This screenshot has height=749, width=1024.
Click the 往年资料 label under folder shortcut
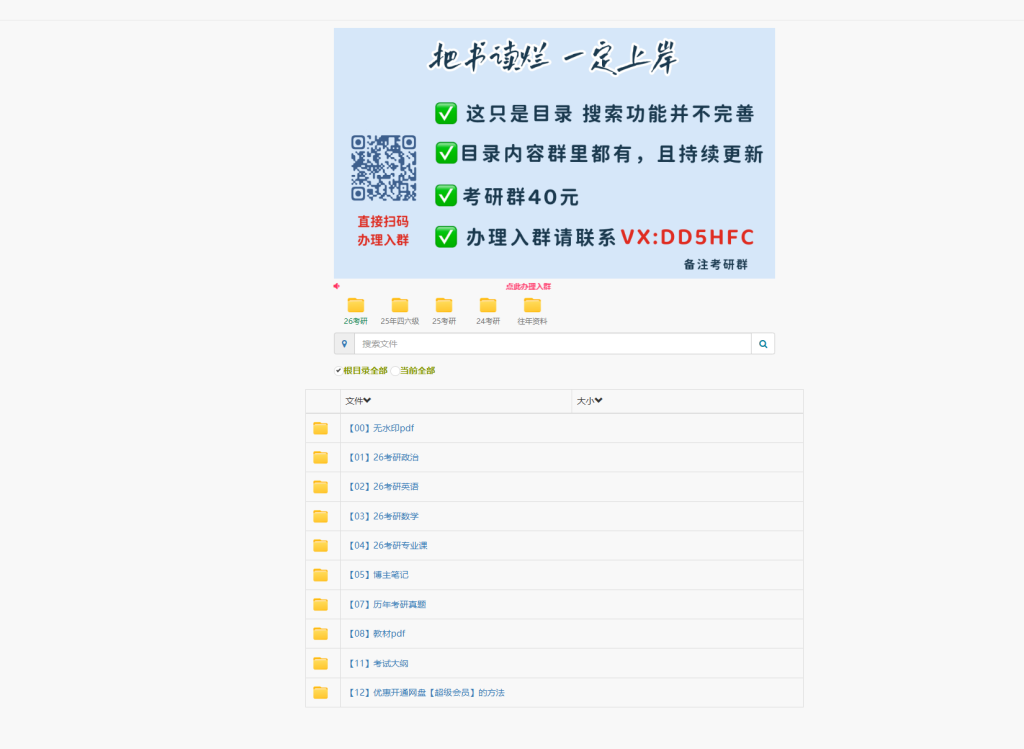pos(532,321)
